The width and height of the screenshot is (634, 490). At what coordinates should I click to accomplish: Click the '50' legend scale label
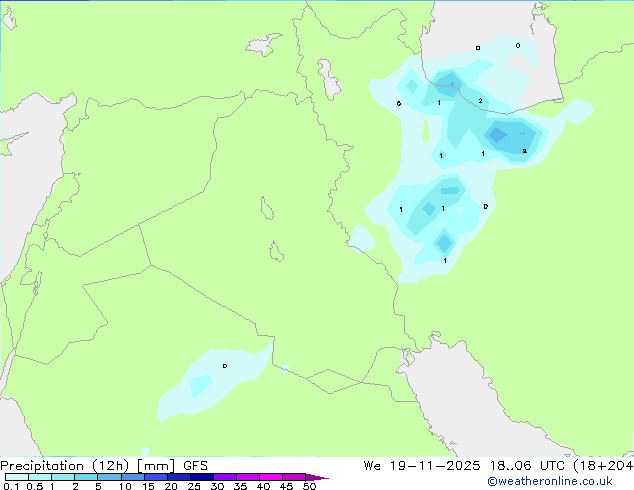point(309,486)
